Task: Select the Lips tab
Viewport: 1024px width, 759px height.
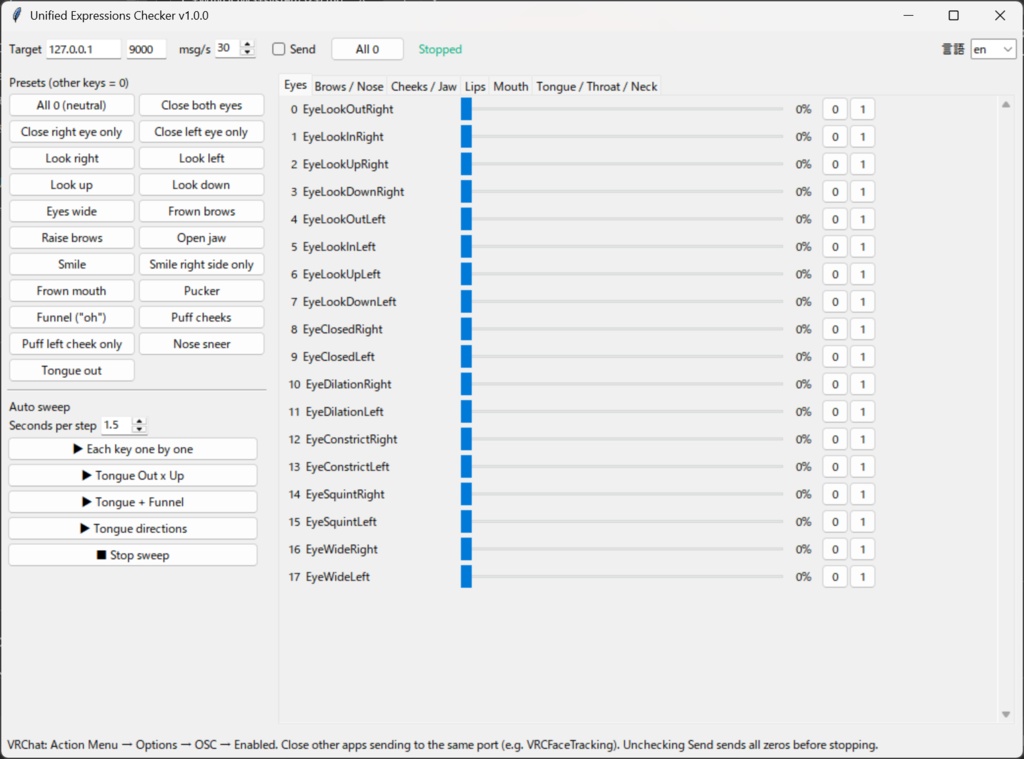Action: click(475, 86)
